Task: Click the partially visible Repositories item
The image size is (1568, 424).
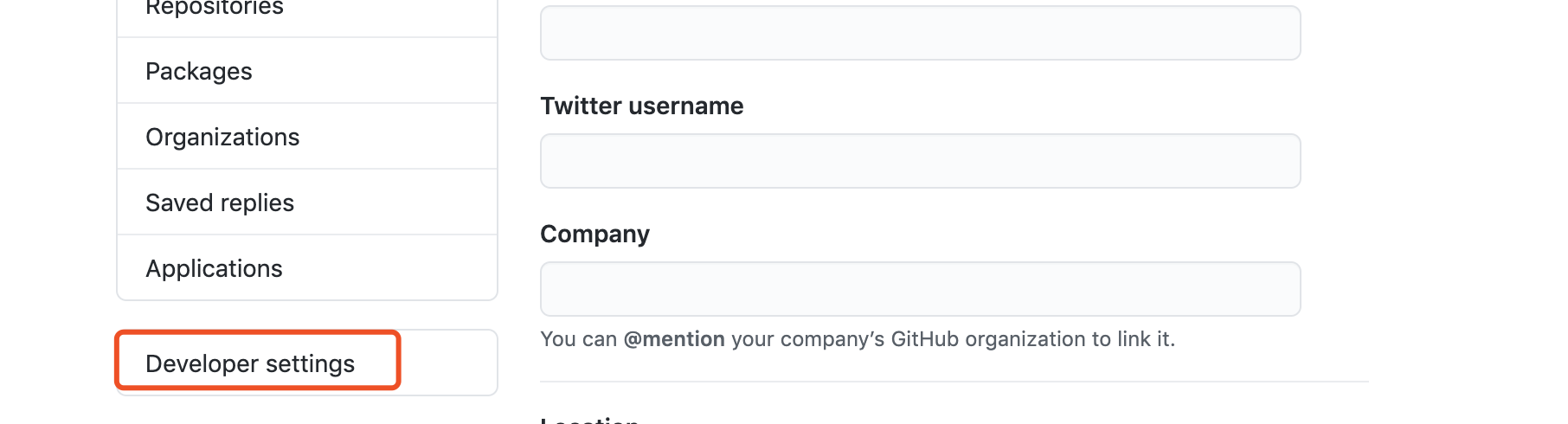Action: point(215,9)
